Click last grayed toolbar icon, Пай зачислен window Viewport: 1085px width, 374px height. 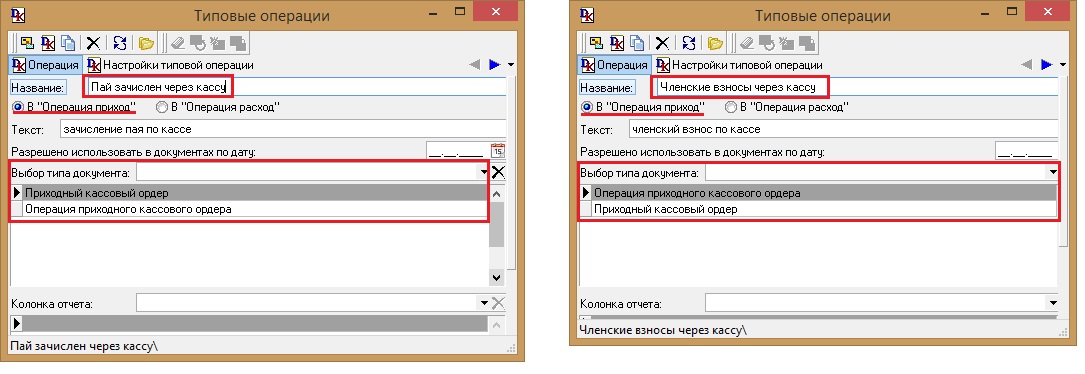click(237, 43)
